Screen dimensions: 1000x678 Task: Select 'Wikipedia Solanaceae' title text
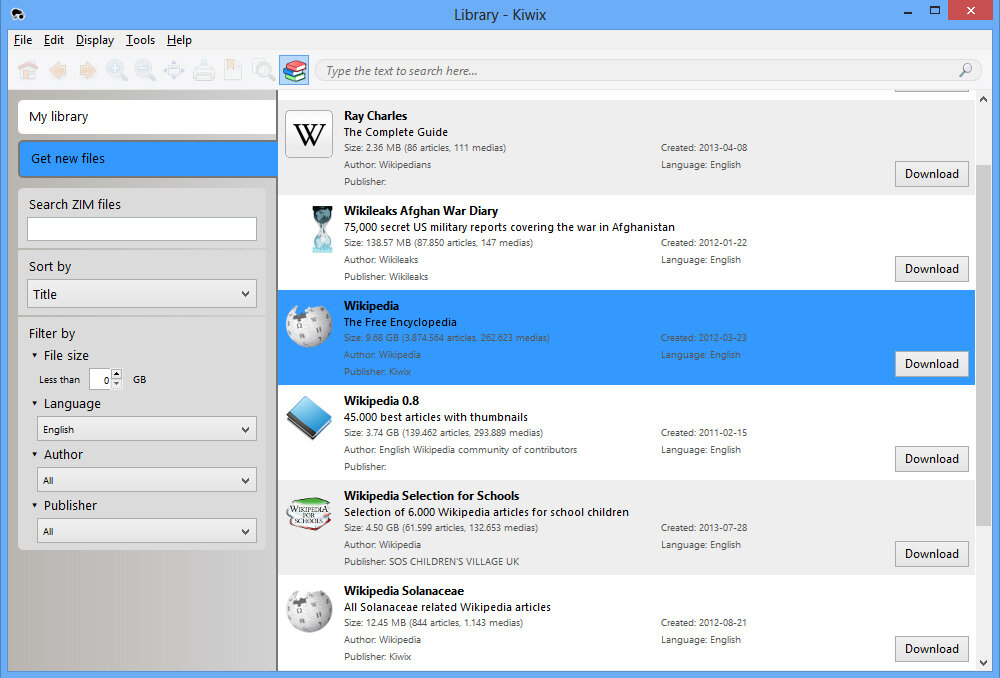(x=404, y=591)
